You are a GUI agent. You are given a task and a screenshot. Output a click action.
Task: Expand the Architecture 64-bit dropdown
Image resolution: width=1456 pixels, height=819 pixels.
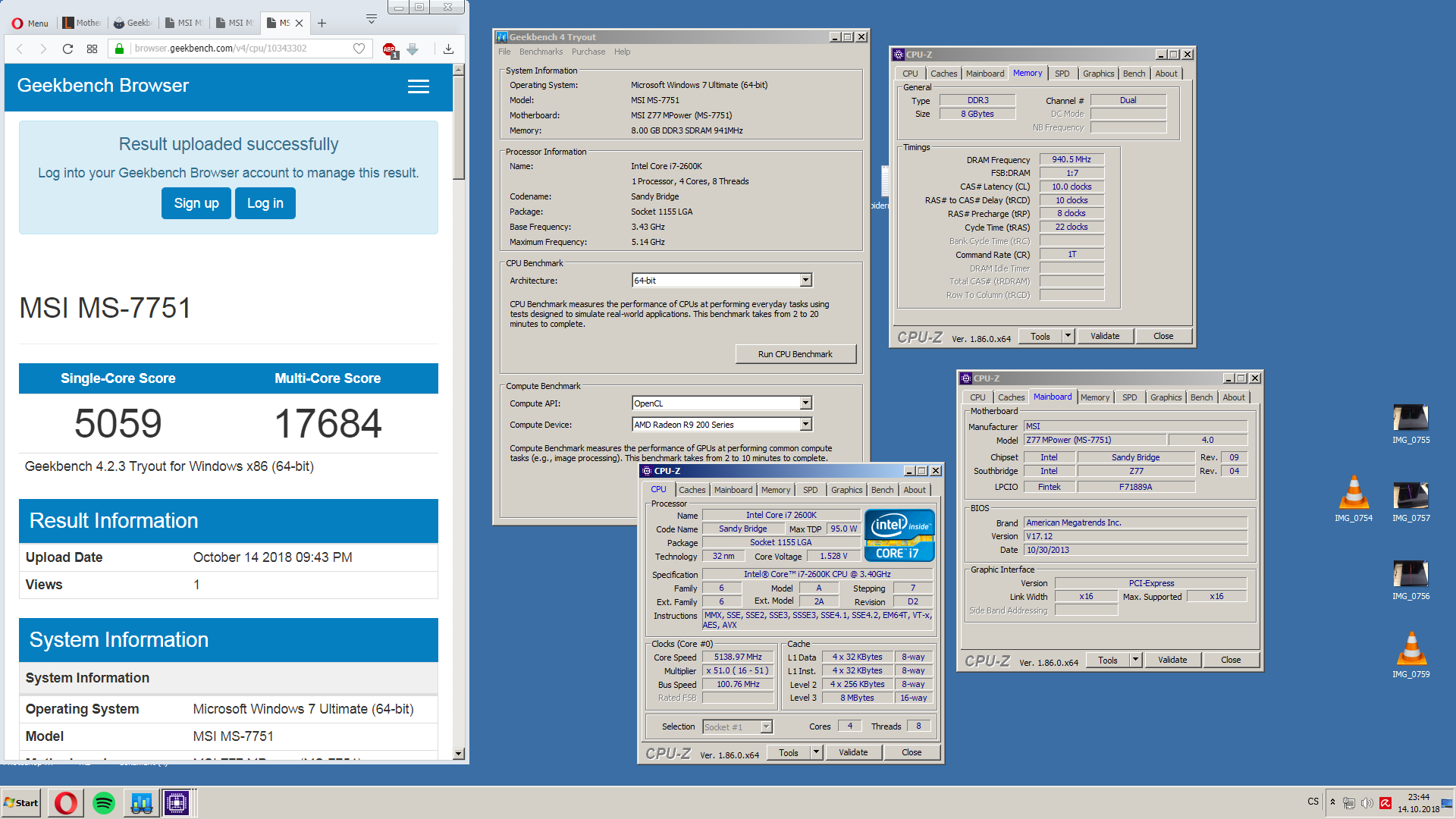click(805, 281)
